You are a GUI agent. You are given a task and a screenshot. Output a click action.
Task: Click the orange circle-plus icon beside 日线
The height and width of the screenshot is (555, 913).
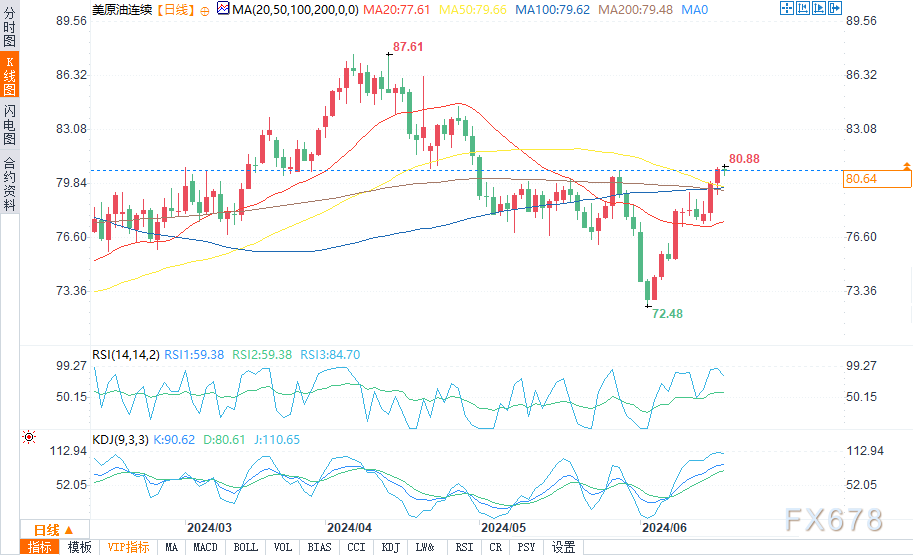point(205,10)
